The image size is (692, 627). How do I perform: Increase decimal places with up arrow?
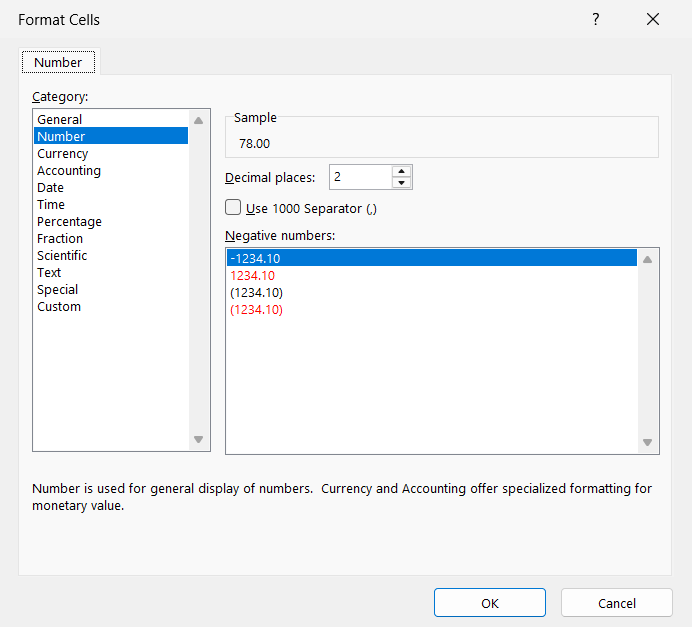click(x=401, y=172)
